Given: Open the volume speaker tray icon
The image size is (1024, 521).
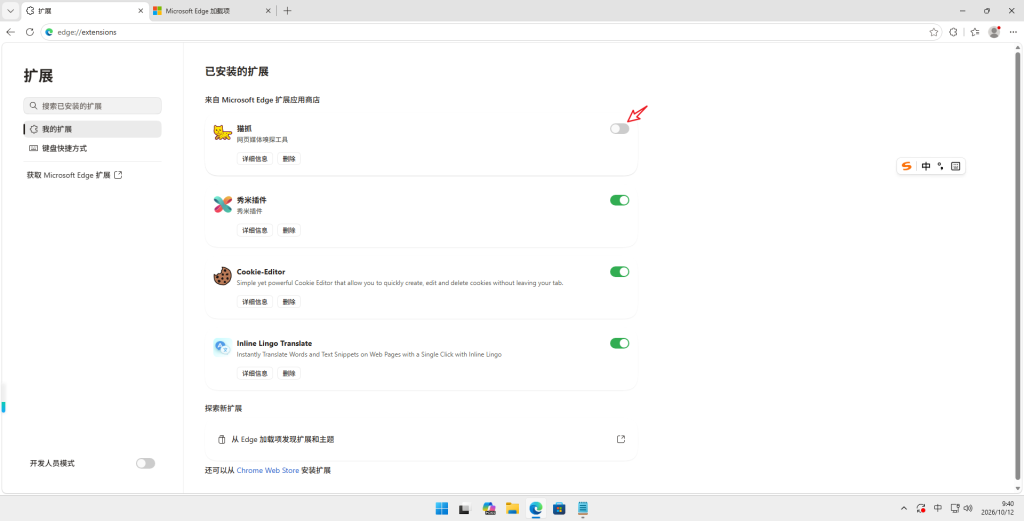Looking at the screenshot, I should pos(968,508).
